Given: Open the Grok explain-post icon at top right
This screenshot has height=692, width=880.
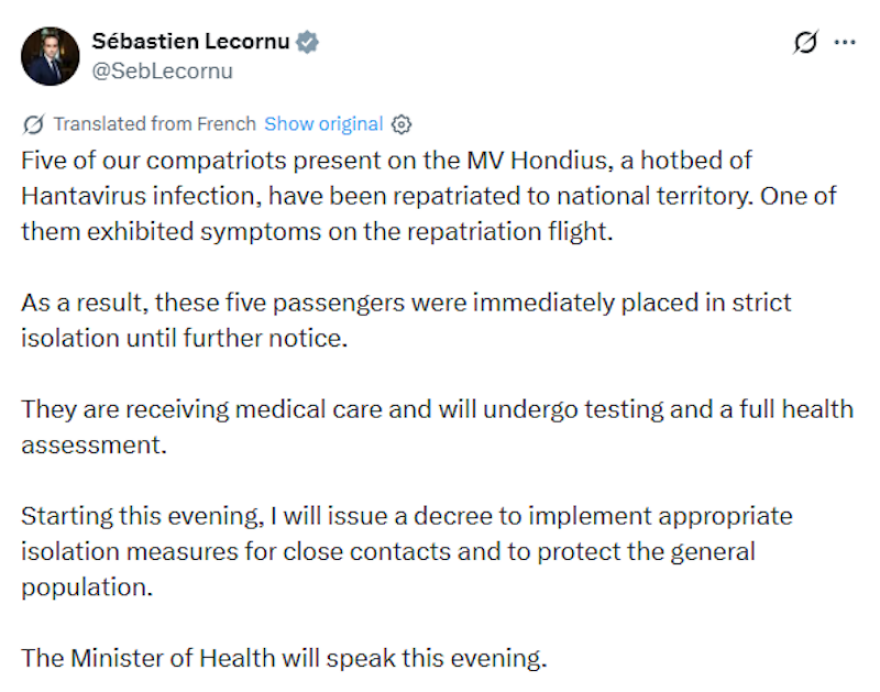Looking at the screenshot, I should (x=805, y=42).
